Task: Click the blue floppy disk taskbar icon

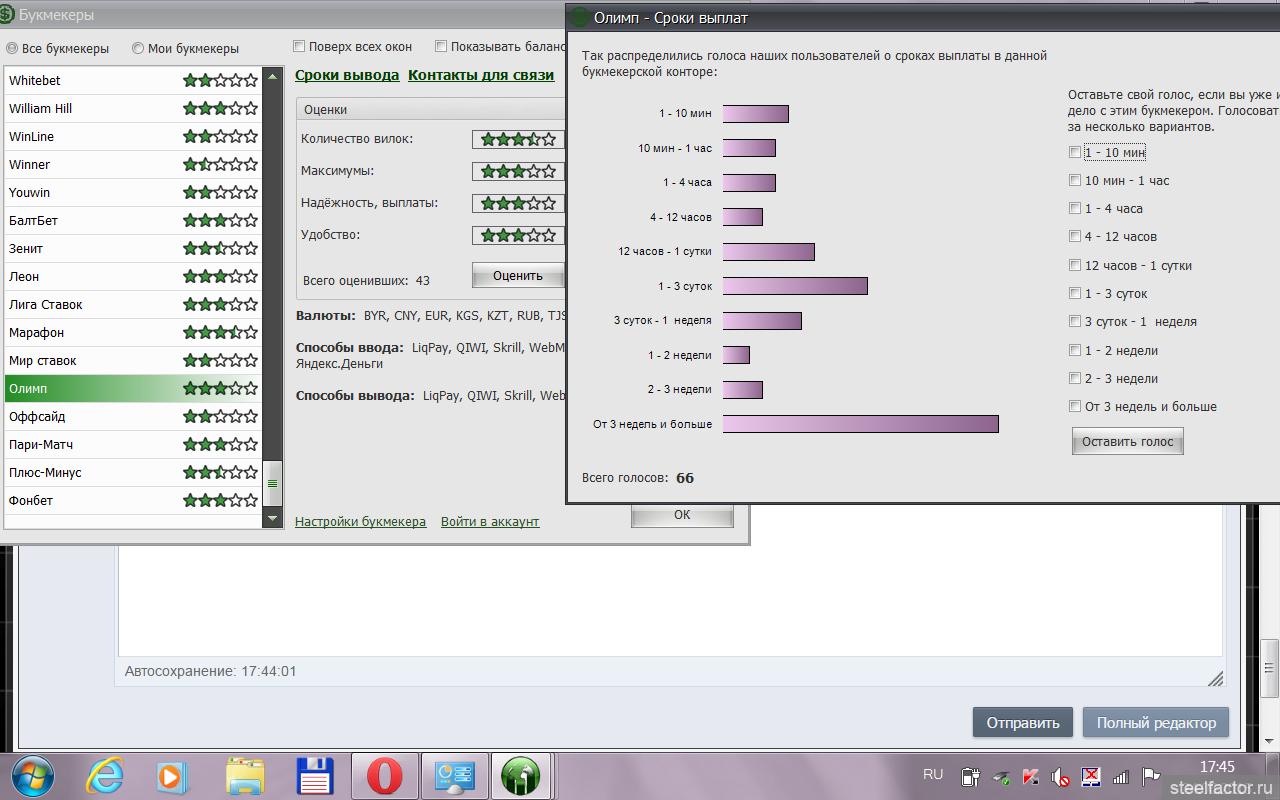Action: click(x=315, y=776)
